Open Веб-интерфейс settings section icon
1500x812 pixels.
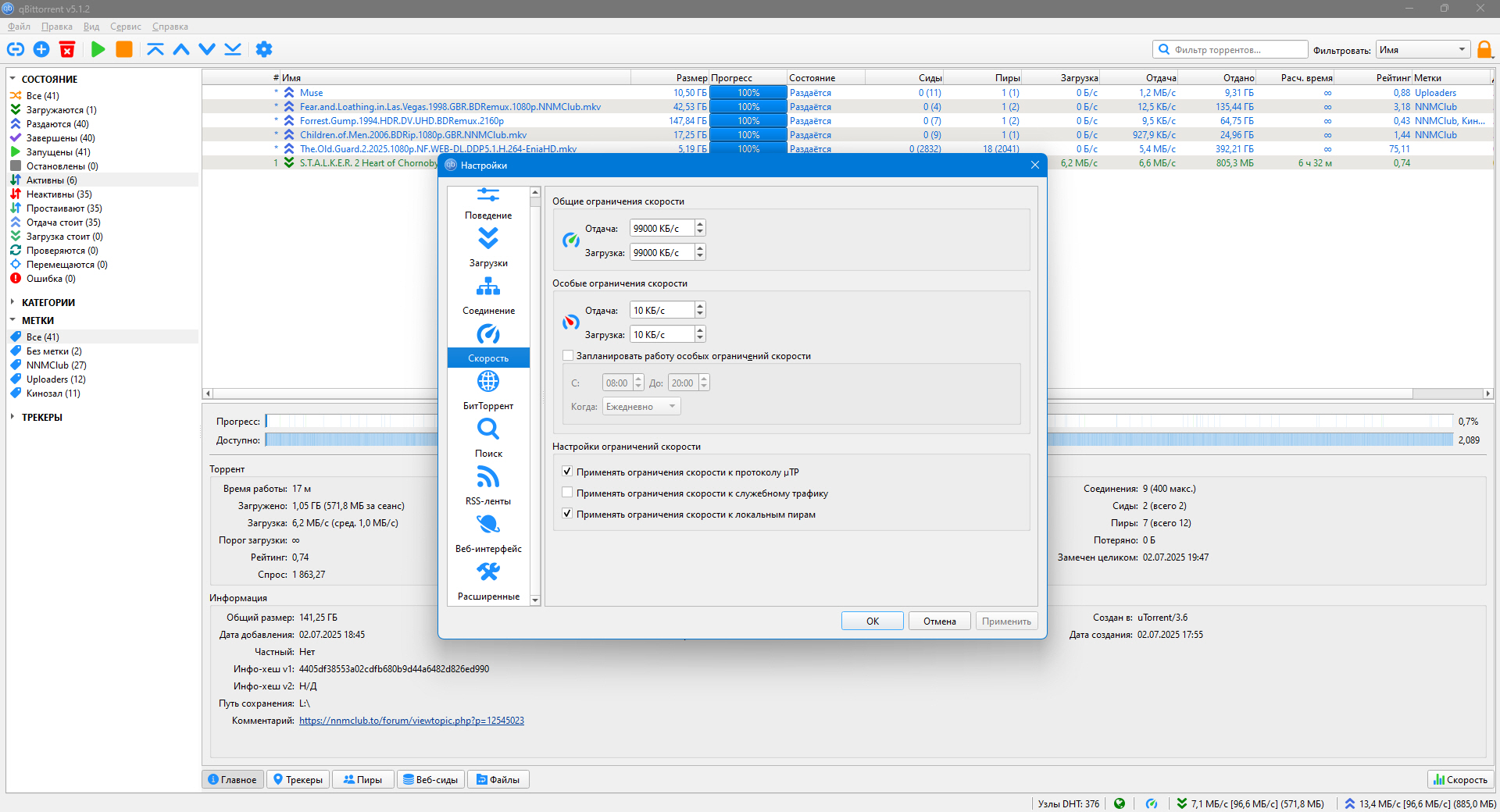(488, 524)
